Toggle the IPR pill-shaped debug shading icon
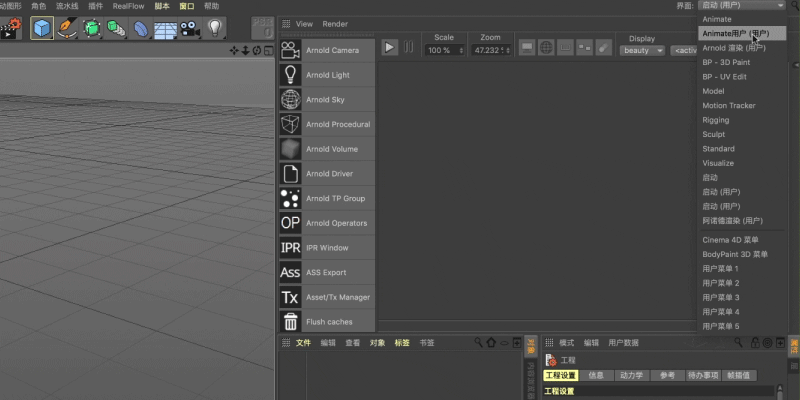The height and width of the screenshot is (400, 800). tap(604, 47)
